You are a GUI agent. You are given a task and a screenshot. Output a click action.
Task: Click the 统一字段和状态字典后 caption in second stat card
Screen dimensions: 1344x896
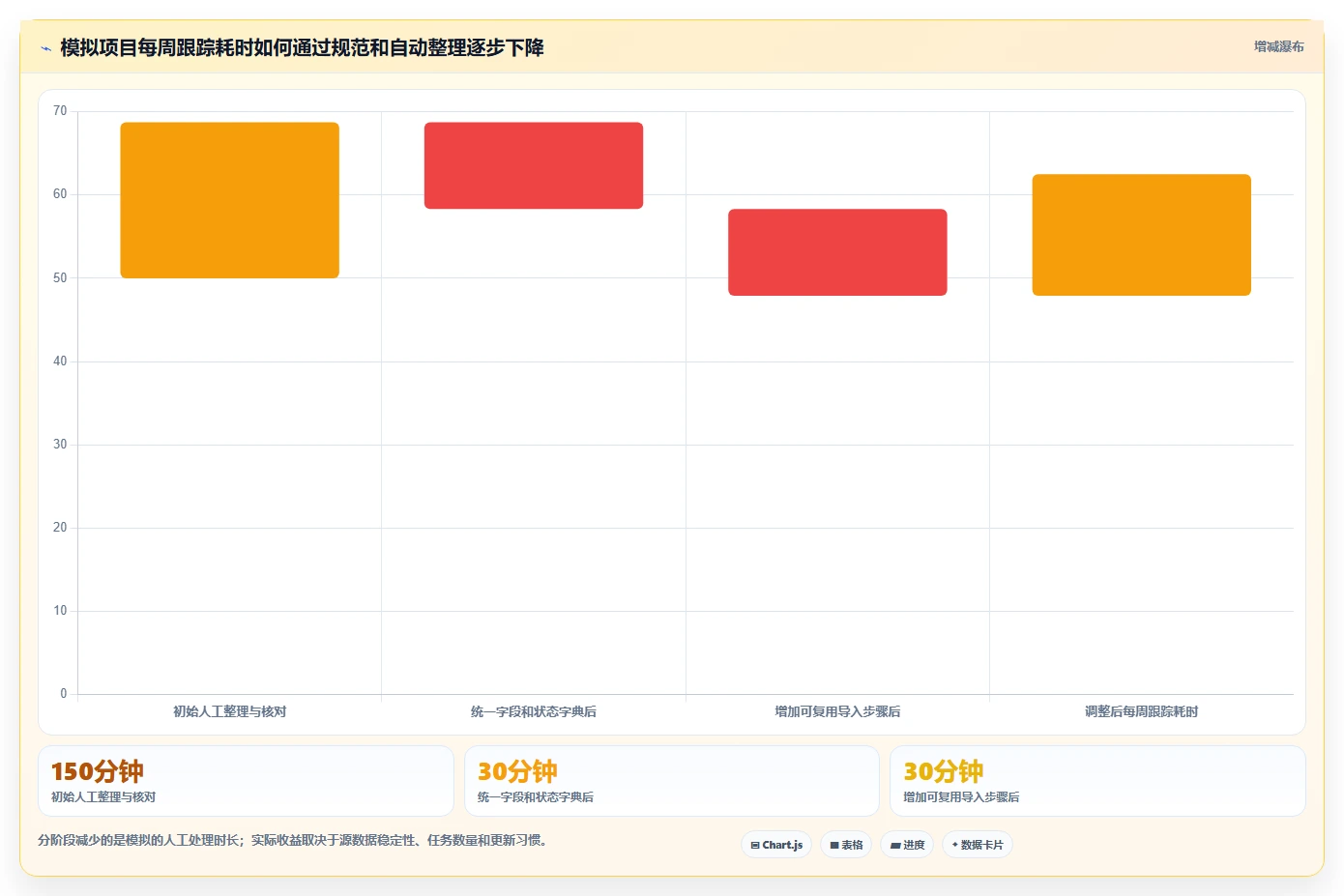(x=536, y=797)
